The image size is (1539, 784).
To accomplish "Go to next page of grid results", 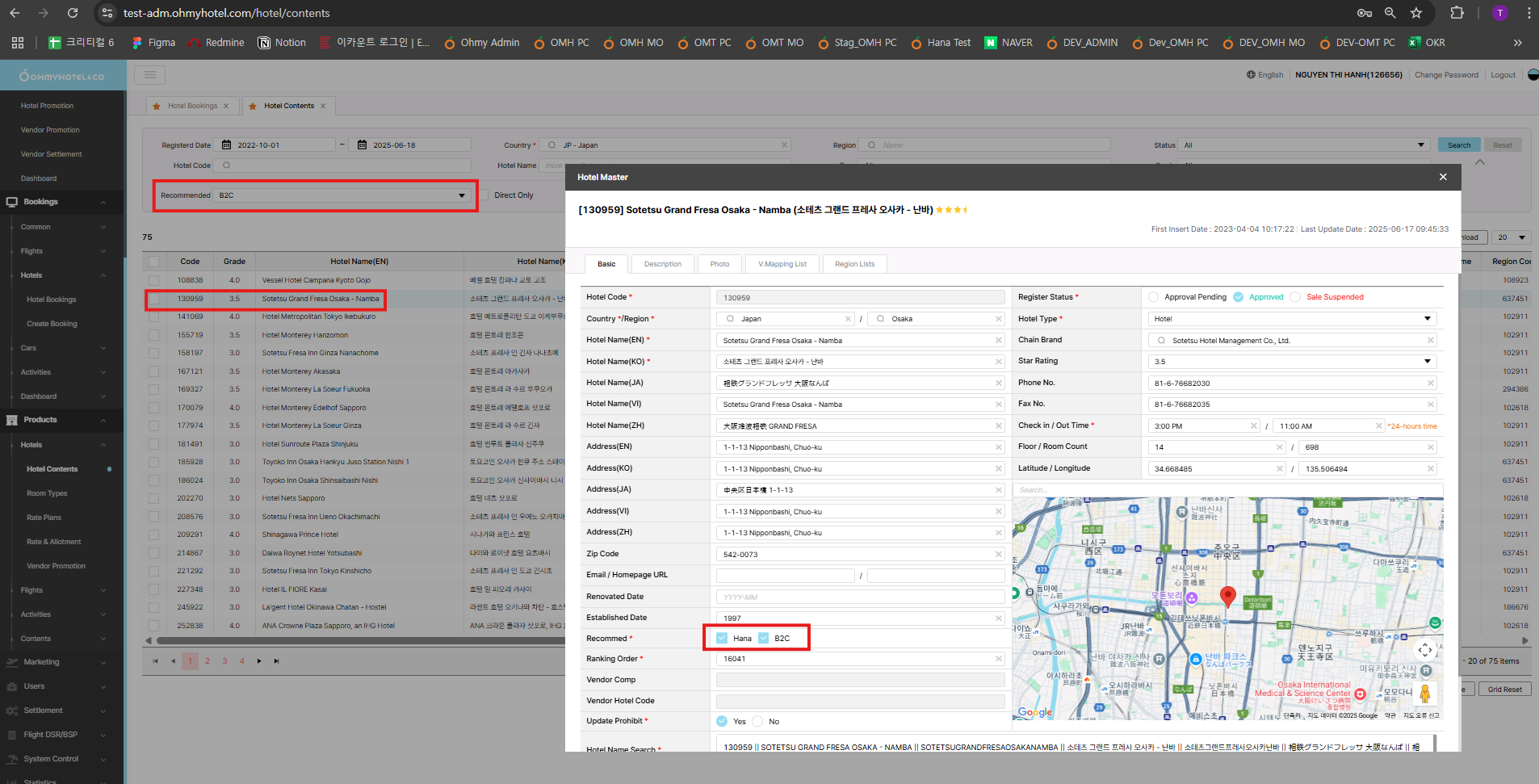I will [259, 661].
